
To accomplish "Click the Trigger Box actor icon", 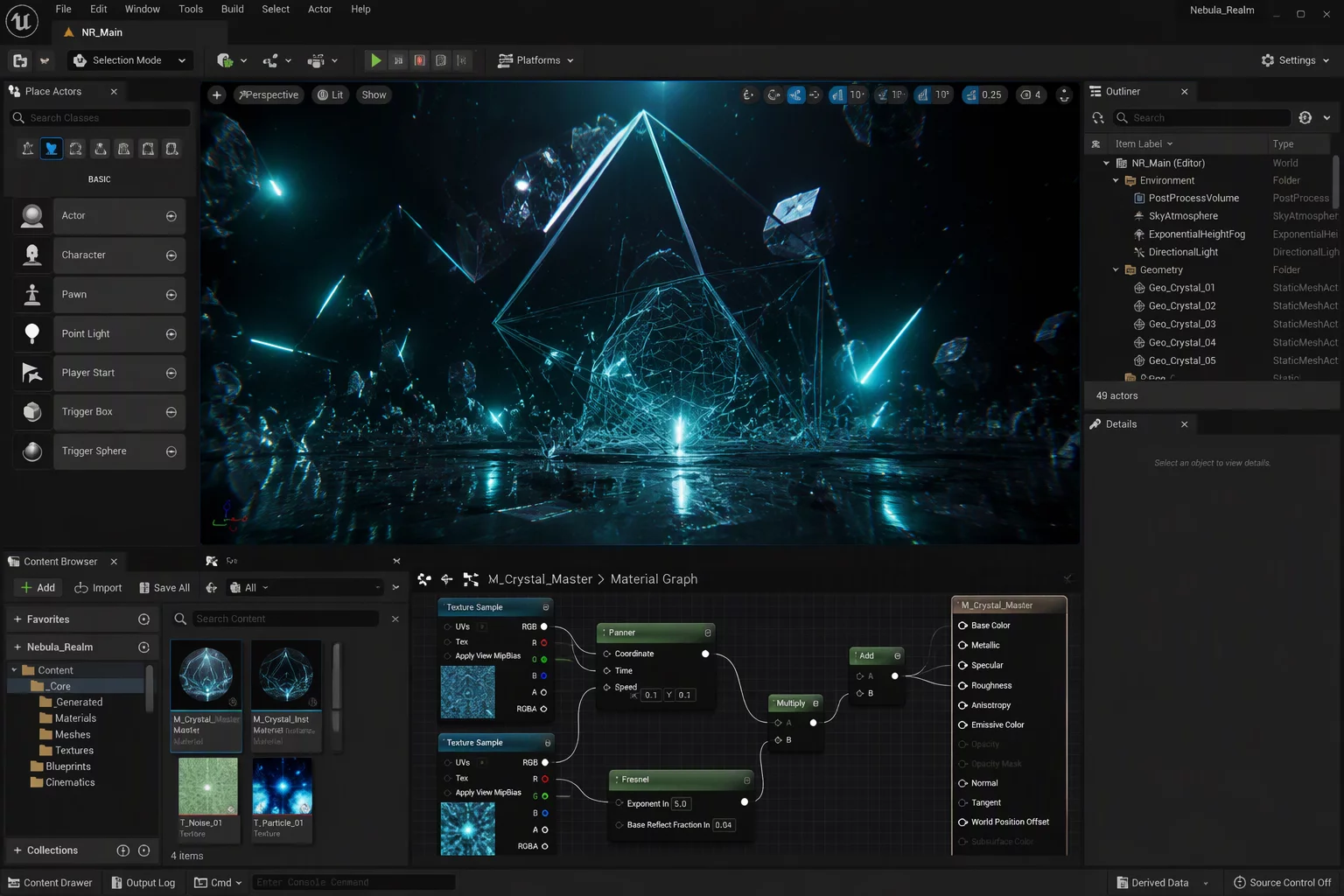I will pos(32,412).
